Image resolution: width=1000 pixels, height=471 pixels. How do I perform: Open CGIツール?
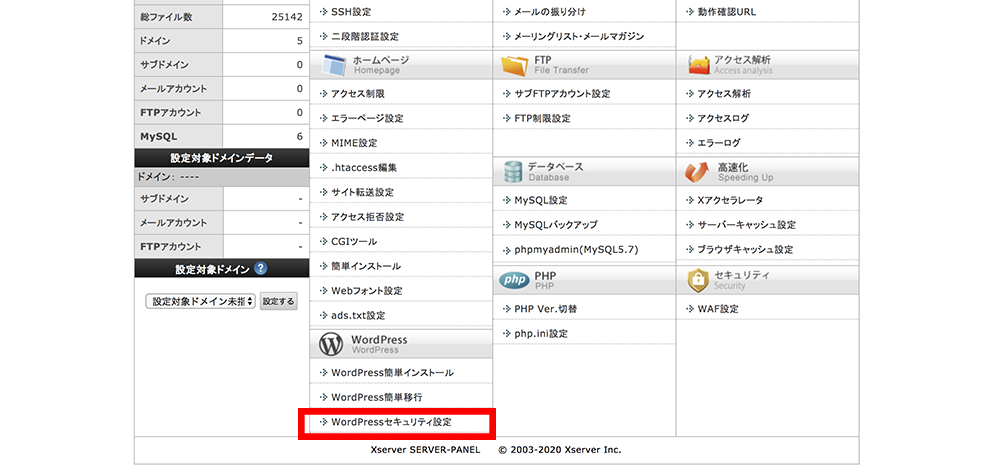pos(354,242)
